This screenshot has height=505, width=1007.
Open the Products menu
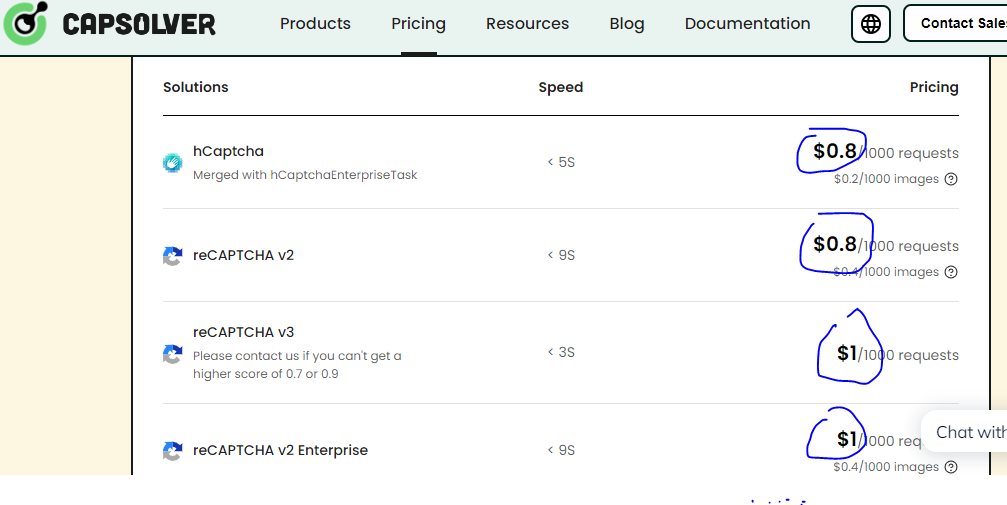pyautogui.click(x=315, y=24)
